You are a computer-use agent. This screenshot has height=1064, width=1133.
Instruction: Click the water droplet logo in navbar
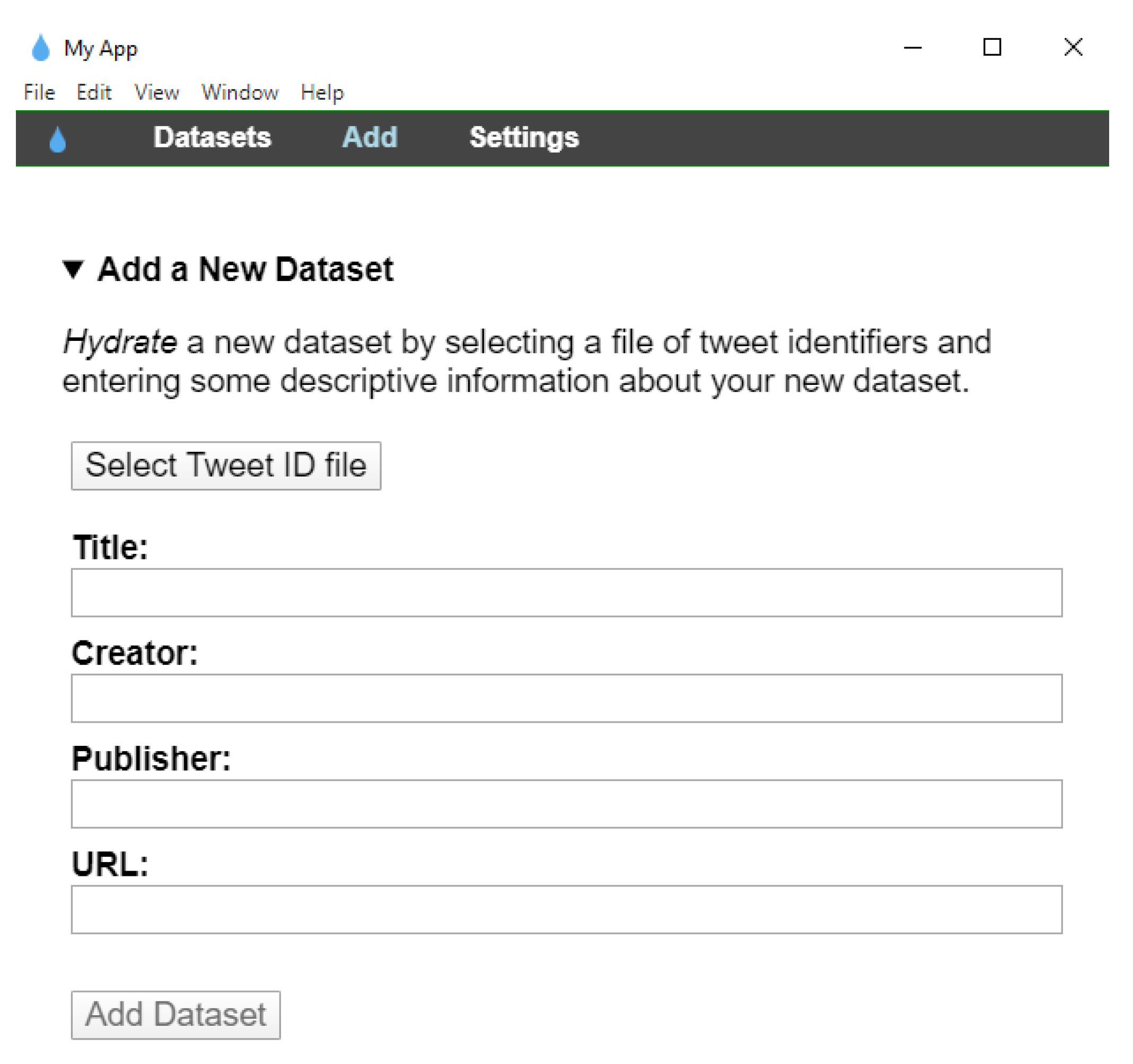tap(58, 139)
